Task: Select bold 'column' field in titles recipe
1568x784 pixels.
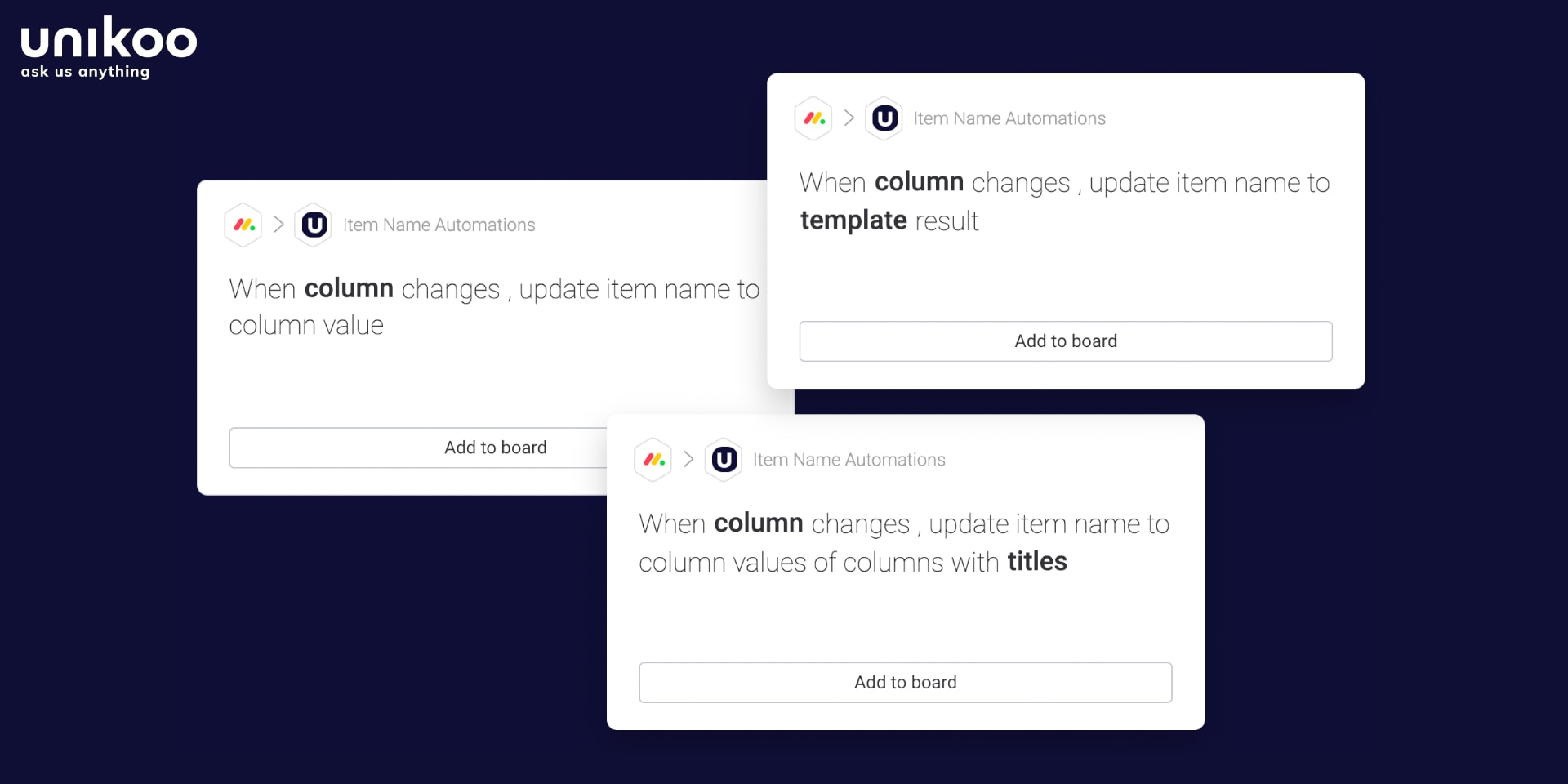Action: [759, 523]
